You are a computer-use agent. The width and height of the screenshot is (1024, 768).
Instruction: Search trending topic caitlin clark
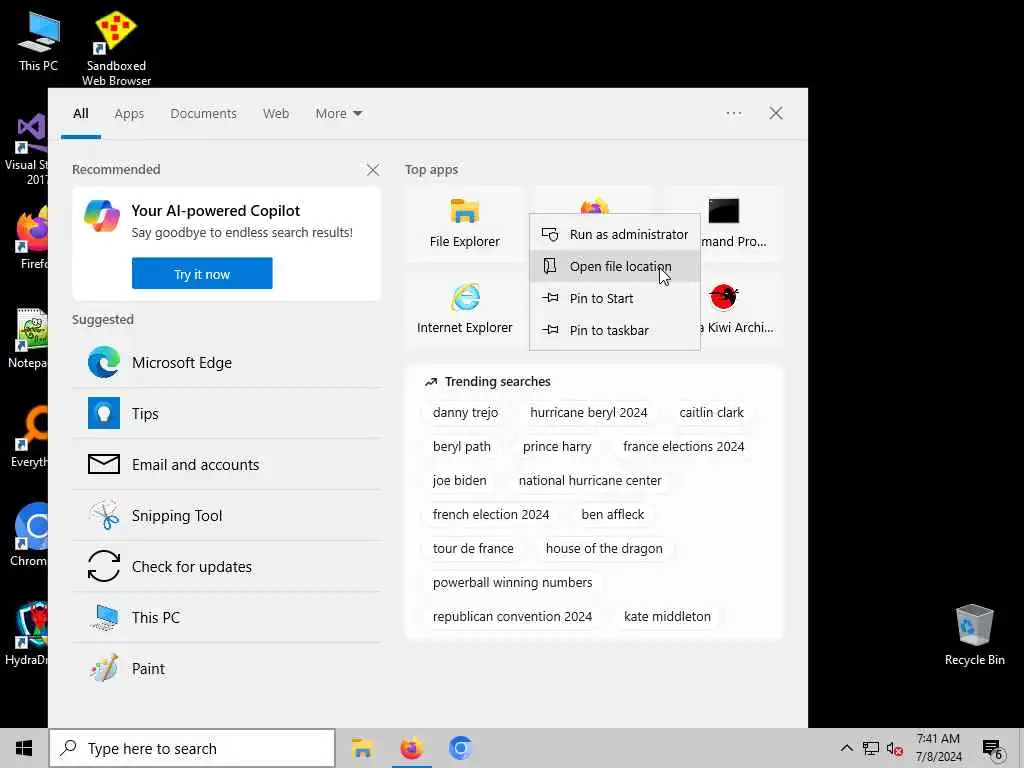(x=711, y=413)
